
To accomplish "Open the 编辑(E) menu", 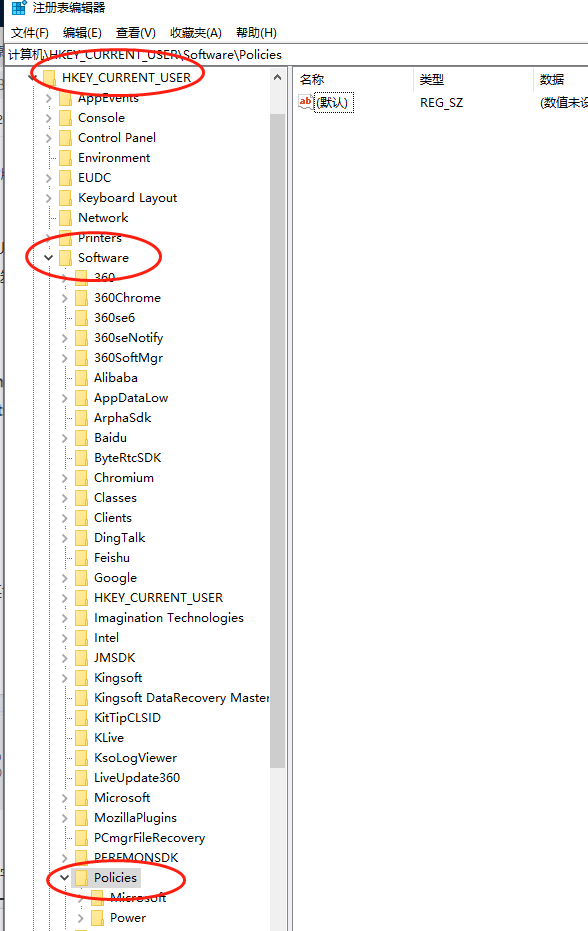I will 82,33.
